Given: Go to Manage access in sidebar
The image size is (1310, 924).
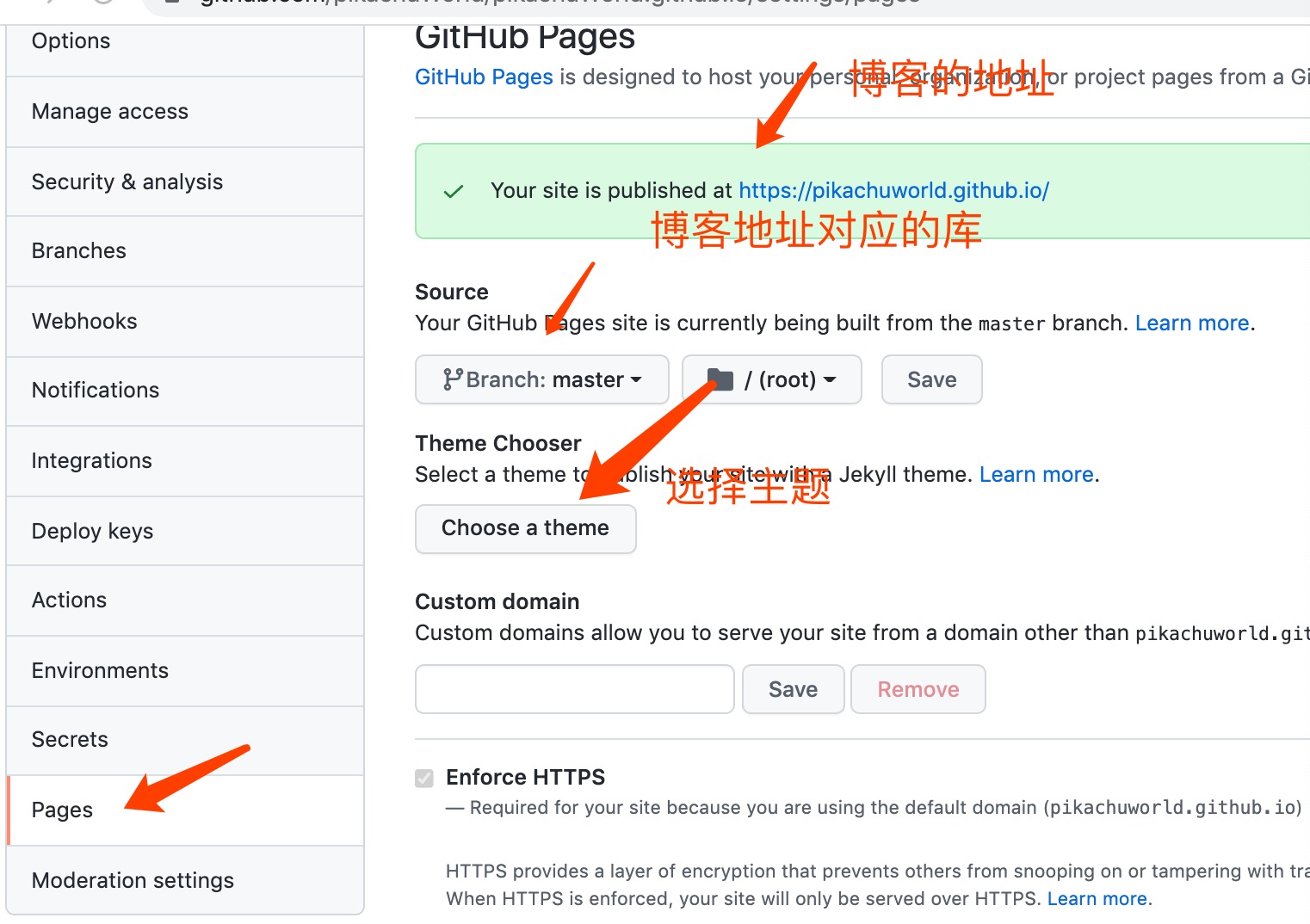Looking at the screenshot, I should coord(185,112).
